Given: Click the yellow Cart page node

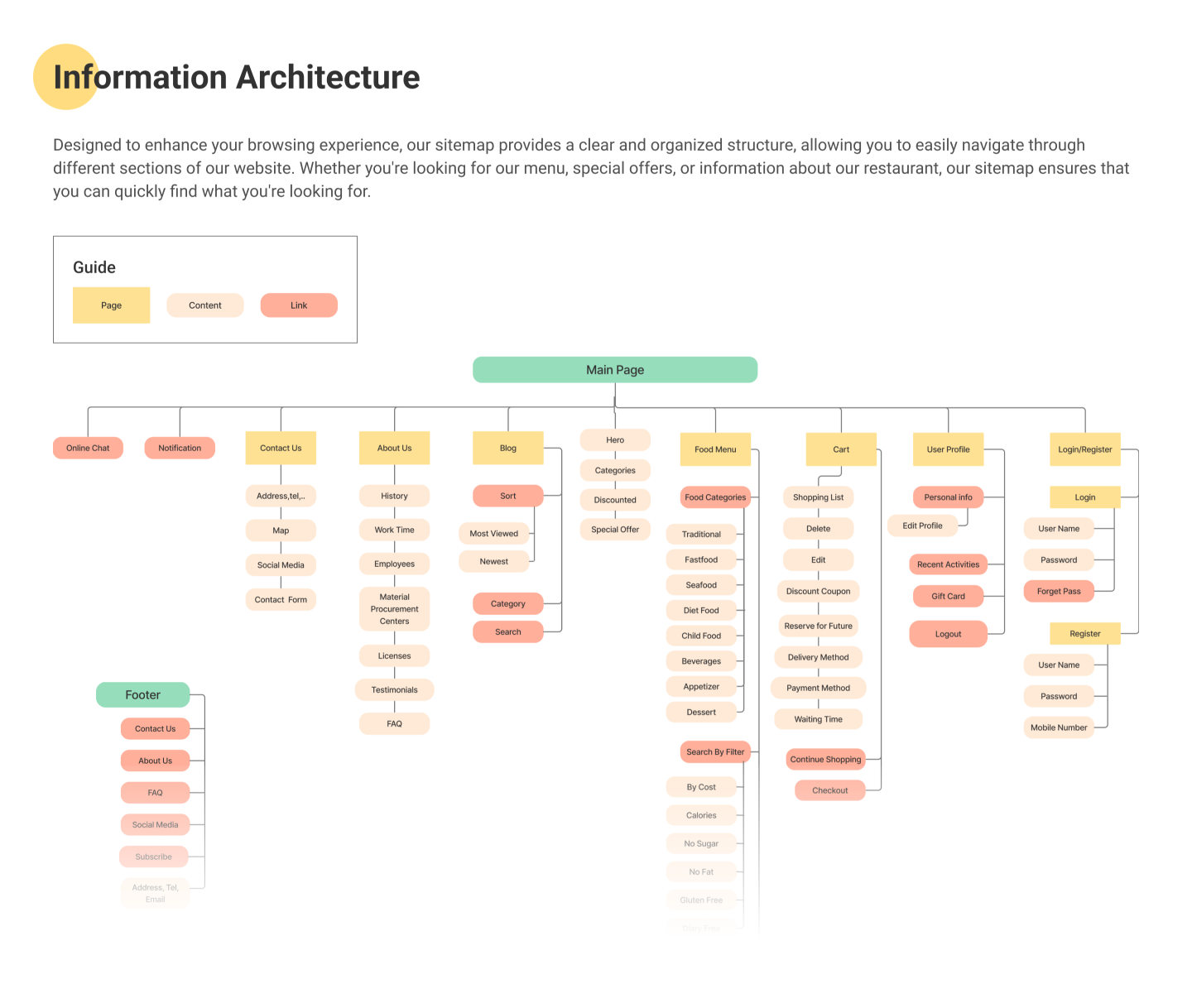Looking at the screenshot, I should [x=841, y=449].
